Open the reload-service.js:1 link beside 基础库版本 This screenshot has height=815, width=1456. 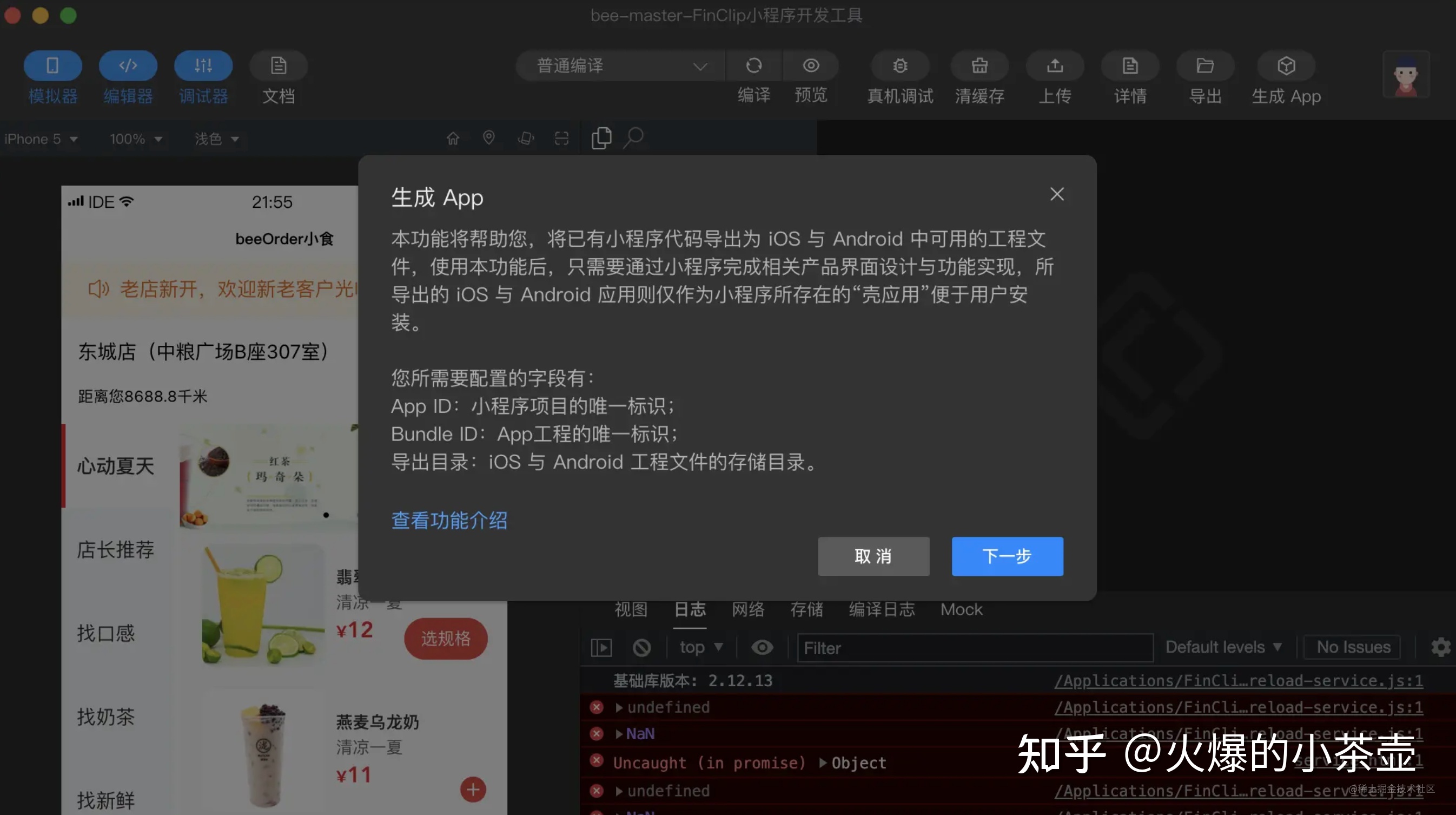pos(1239,681)
